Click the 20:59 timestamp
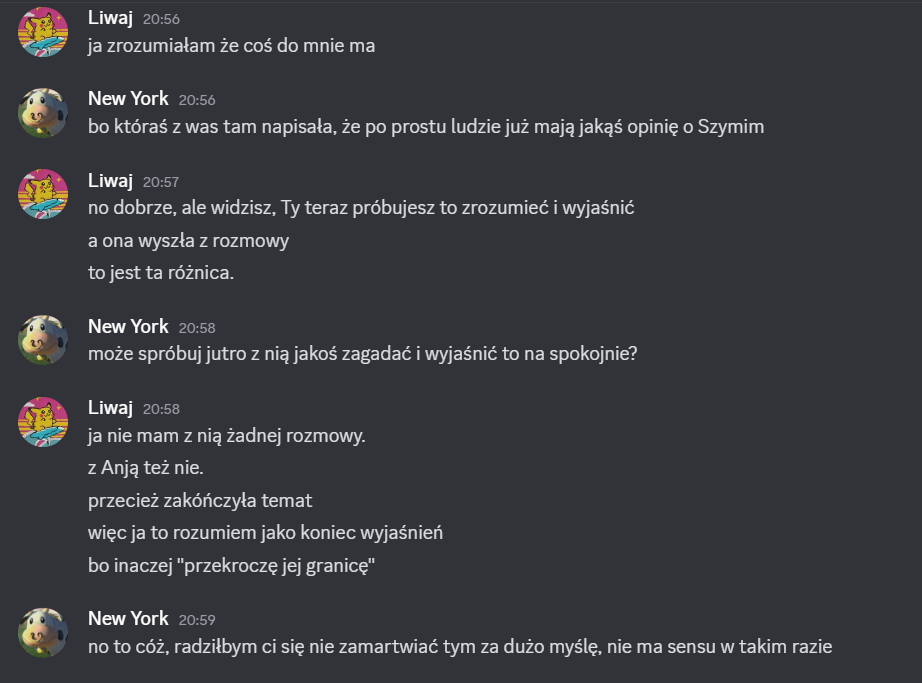Screen dimensions: 922x683 click(197, 620)
